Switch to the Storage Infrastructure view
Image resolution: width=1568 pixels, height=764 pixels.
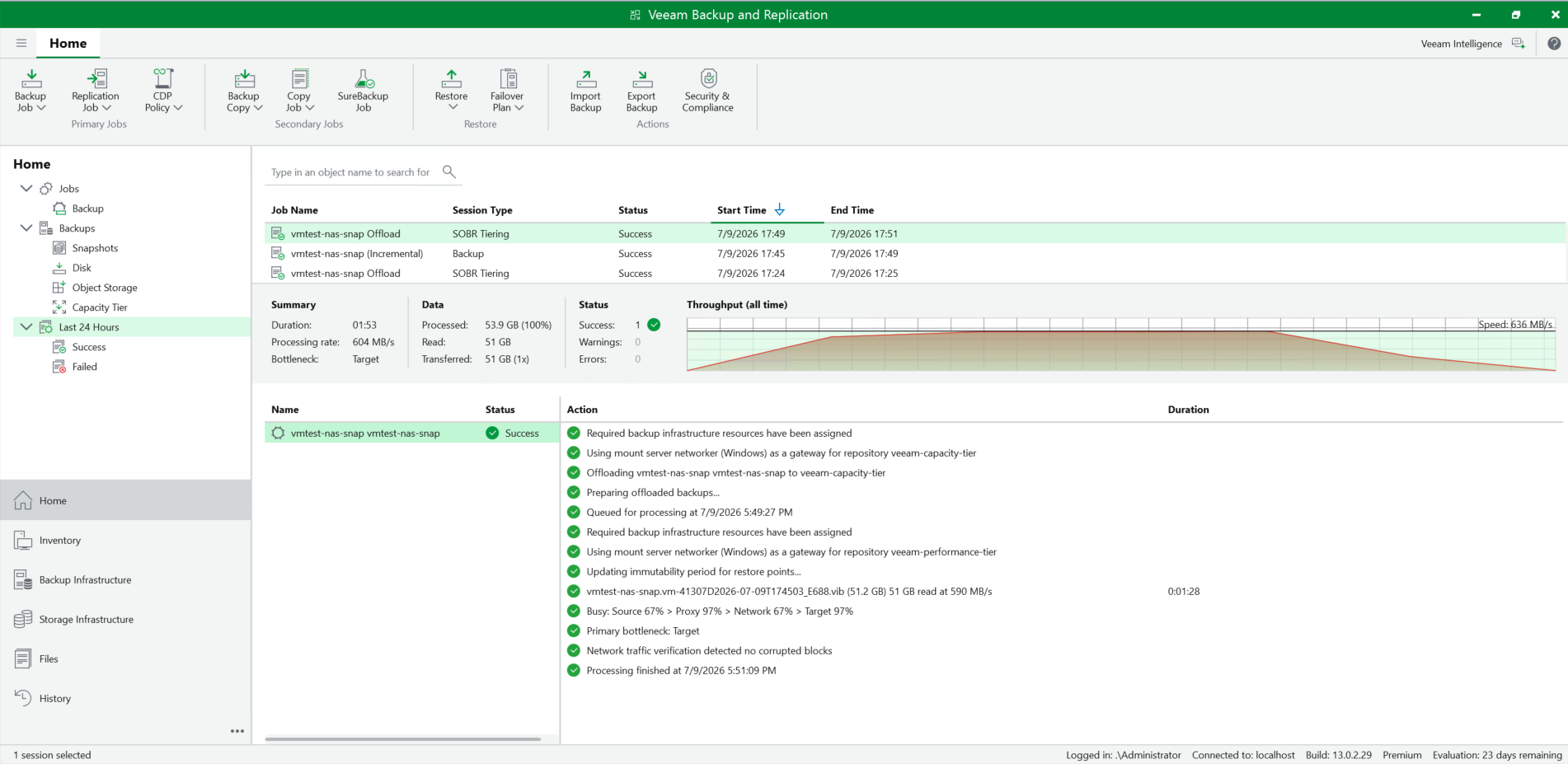(x=125, y=619)
